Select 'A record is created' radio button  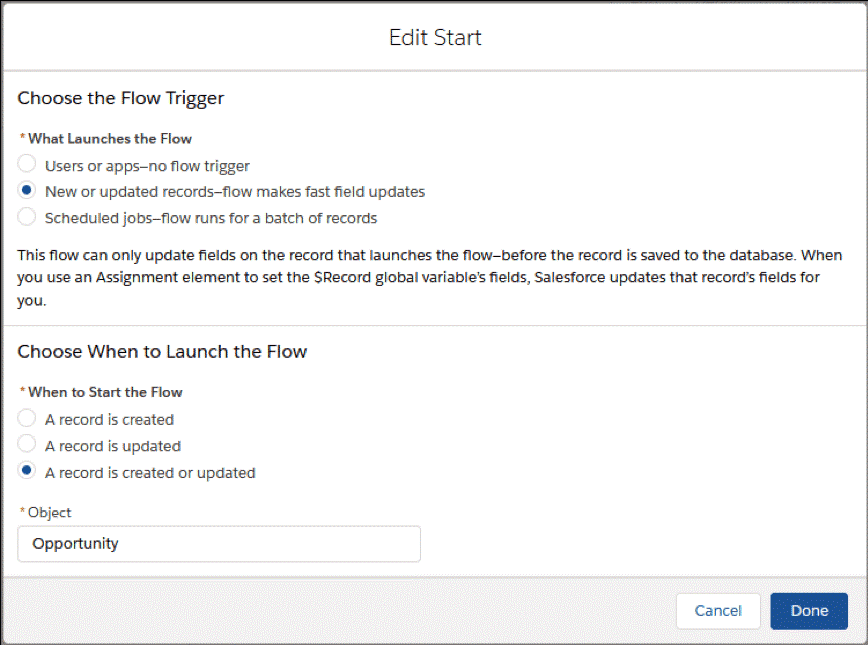[x=28, y=419]
